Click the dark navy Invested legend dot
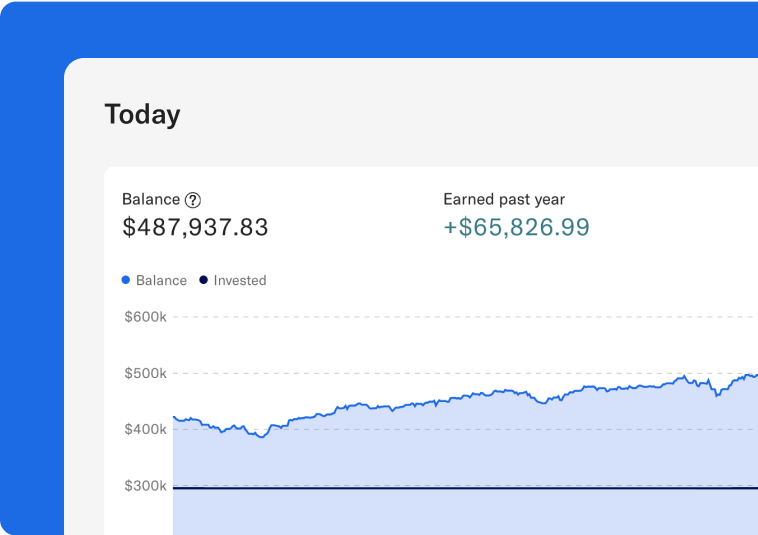758x535 pixels. point(204,280)
